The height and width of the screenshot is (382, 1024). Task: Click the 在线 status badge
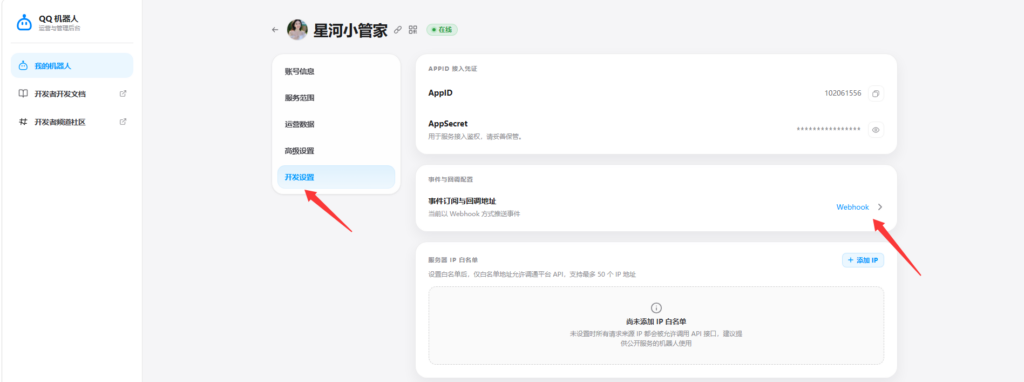[x=443, y=29]
